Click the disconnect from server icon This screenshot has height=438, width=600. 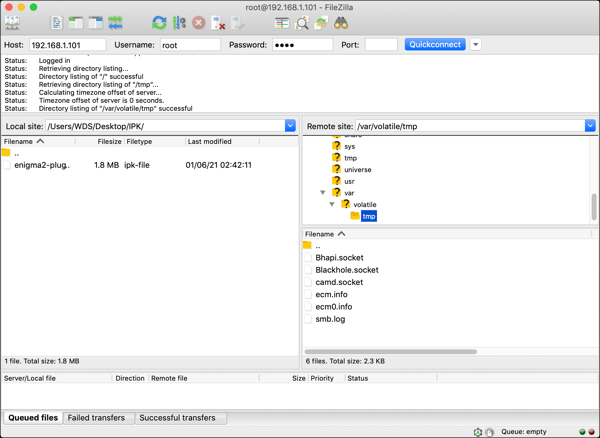[218, 23]
